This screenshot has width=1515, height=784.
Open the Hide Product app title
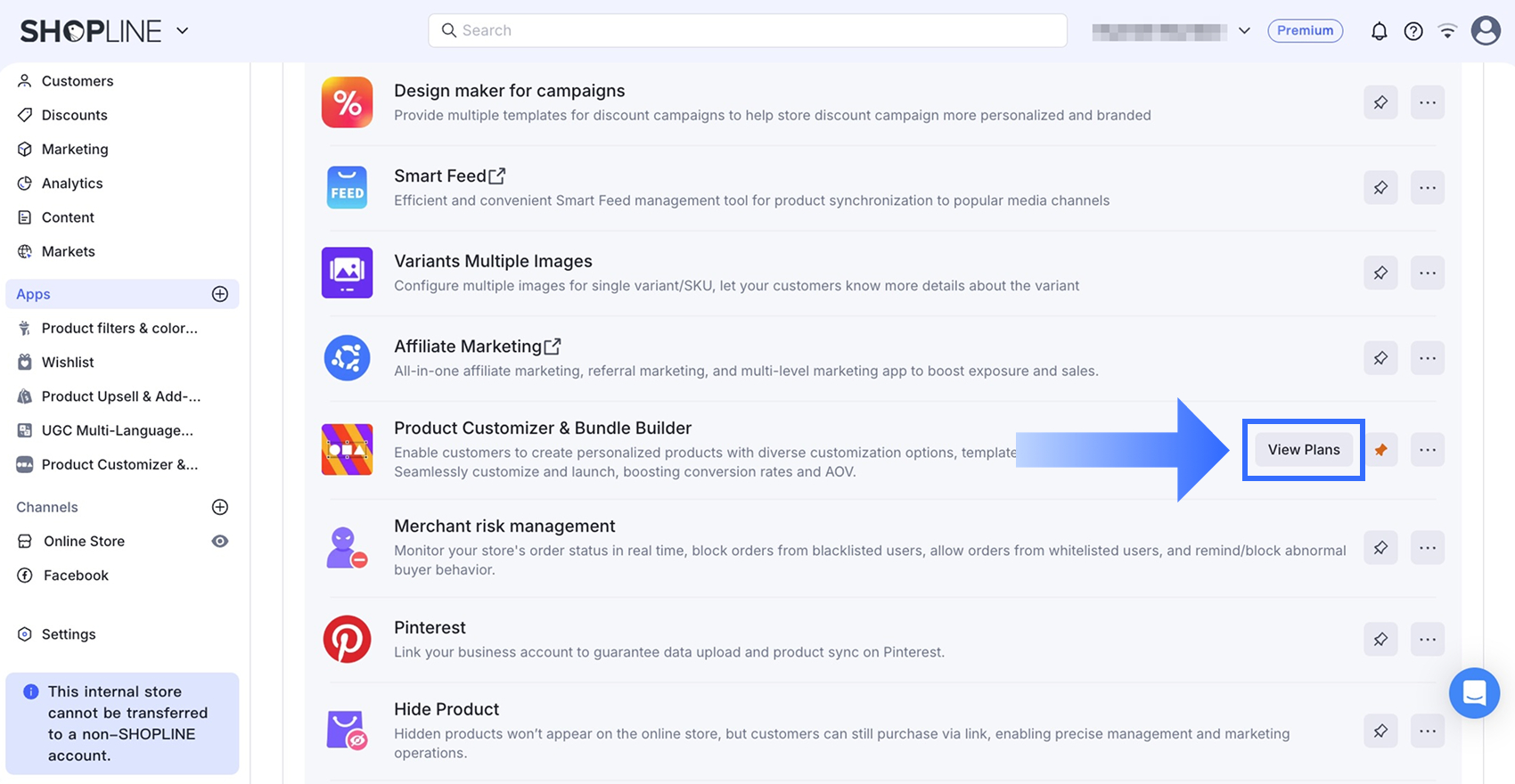446,709
